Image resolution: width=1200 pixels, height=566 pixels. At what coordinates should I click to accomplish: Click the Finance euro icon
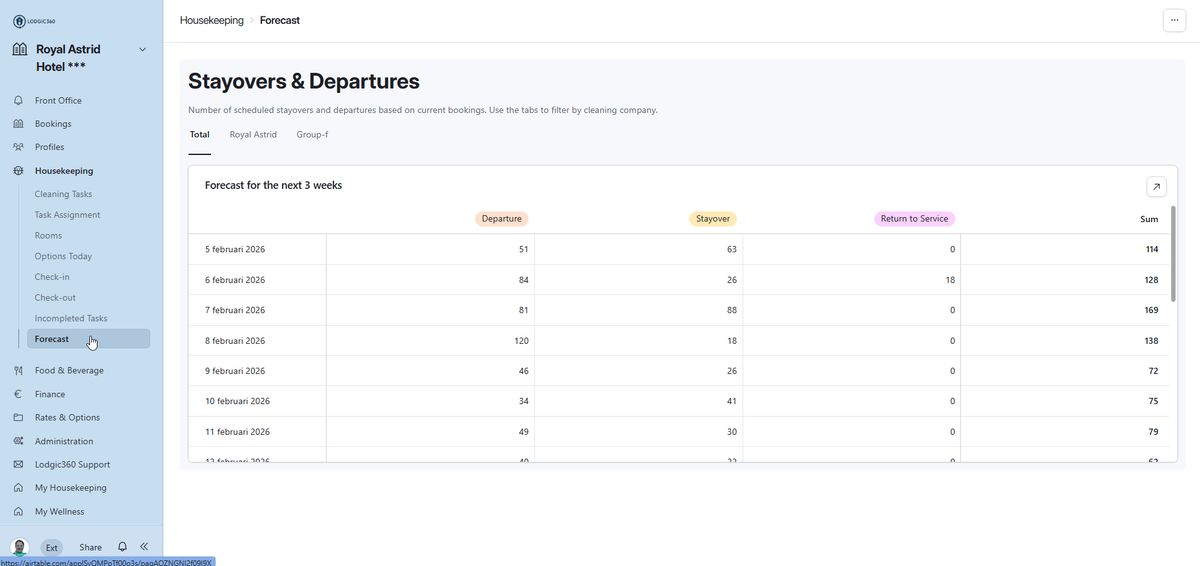pos(18,394)
